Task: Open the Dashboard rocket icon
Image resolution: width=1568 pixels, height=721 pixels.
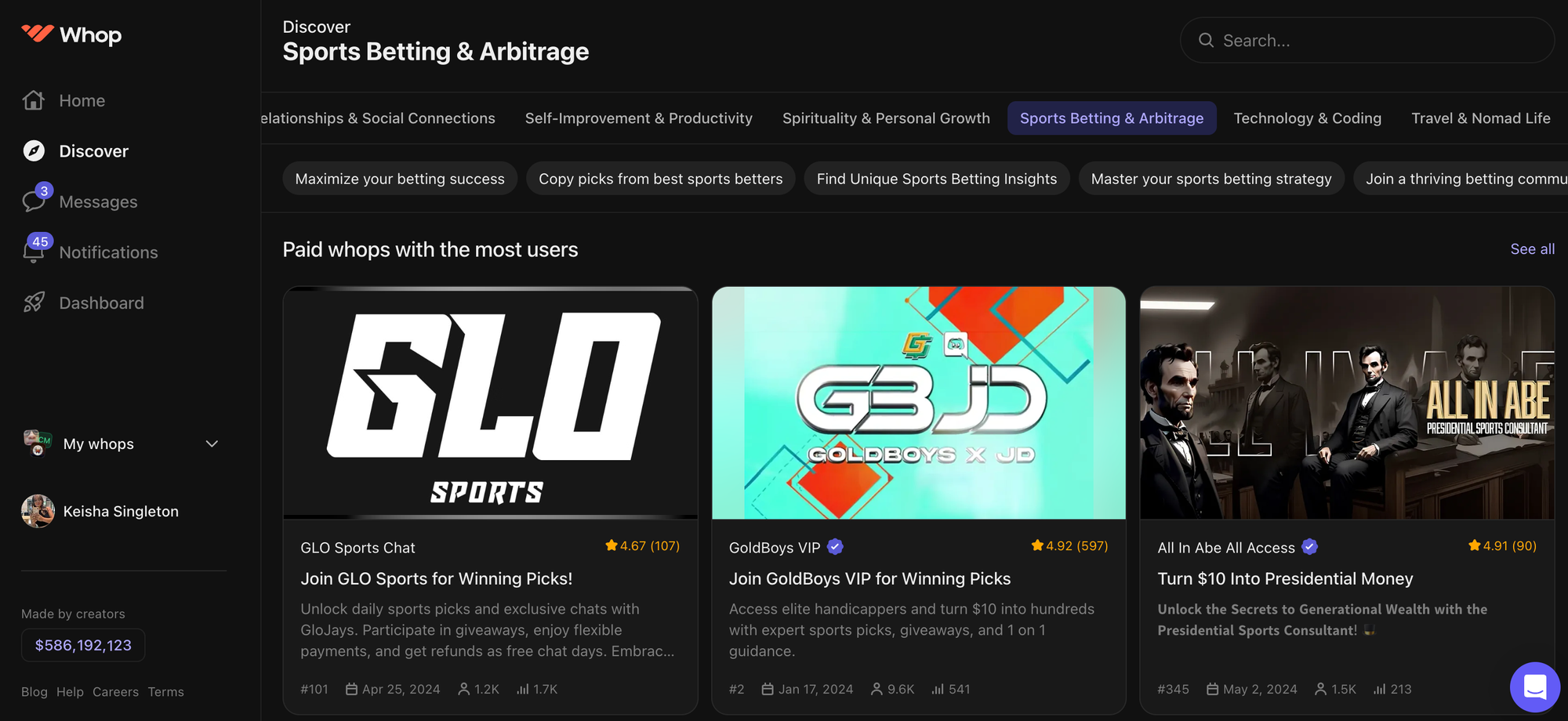Action: coord(34,303)
